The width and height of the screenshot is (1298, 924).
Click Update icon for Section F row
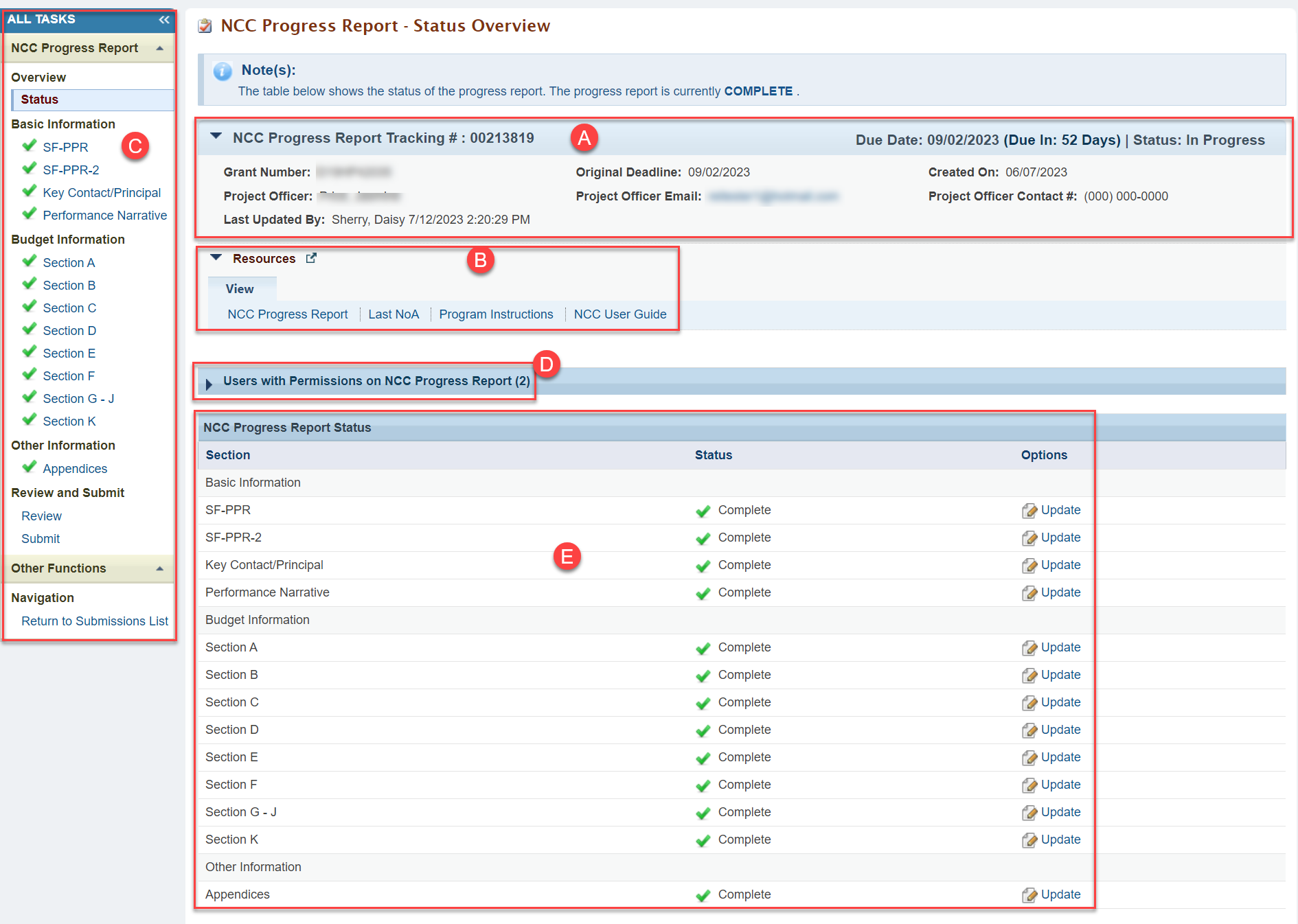tap(1029, 785)
